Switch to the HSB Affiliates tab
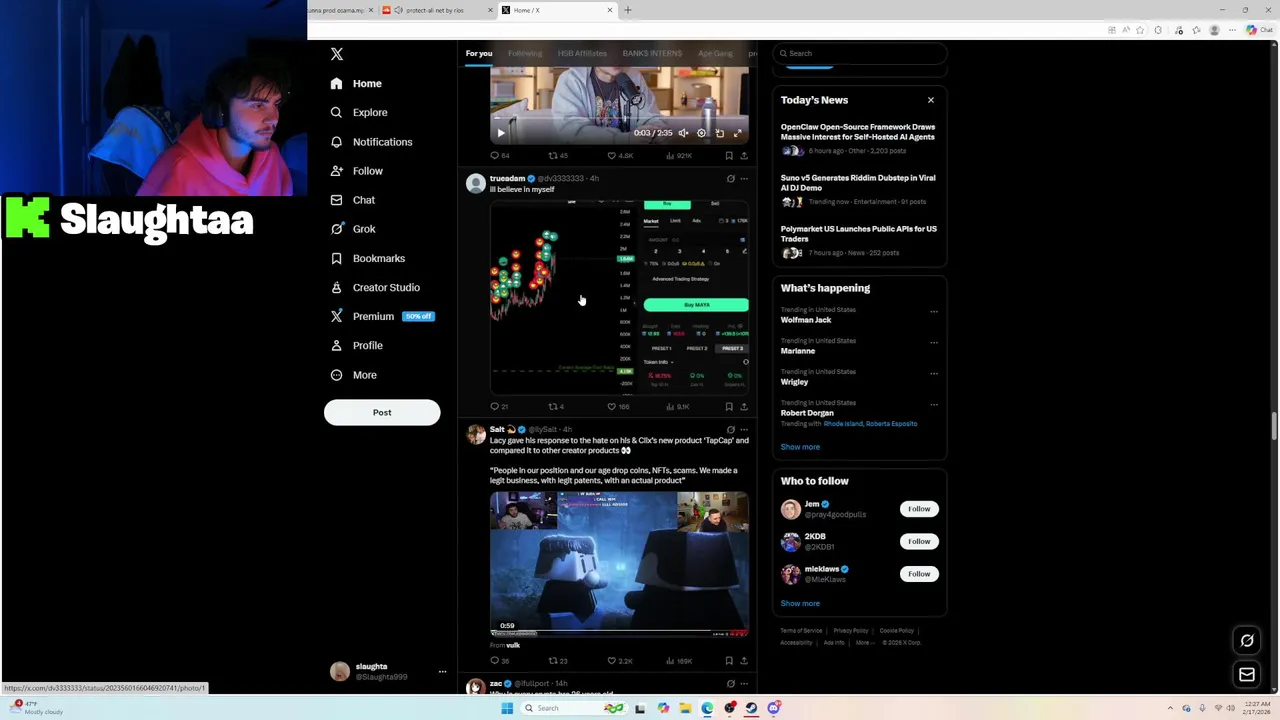 pos(582,53)
